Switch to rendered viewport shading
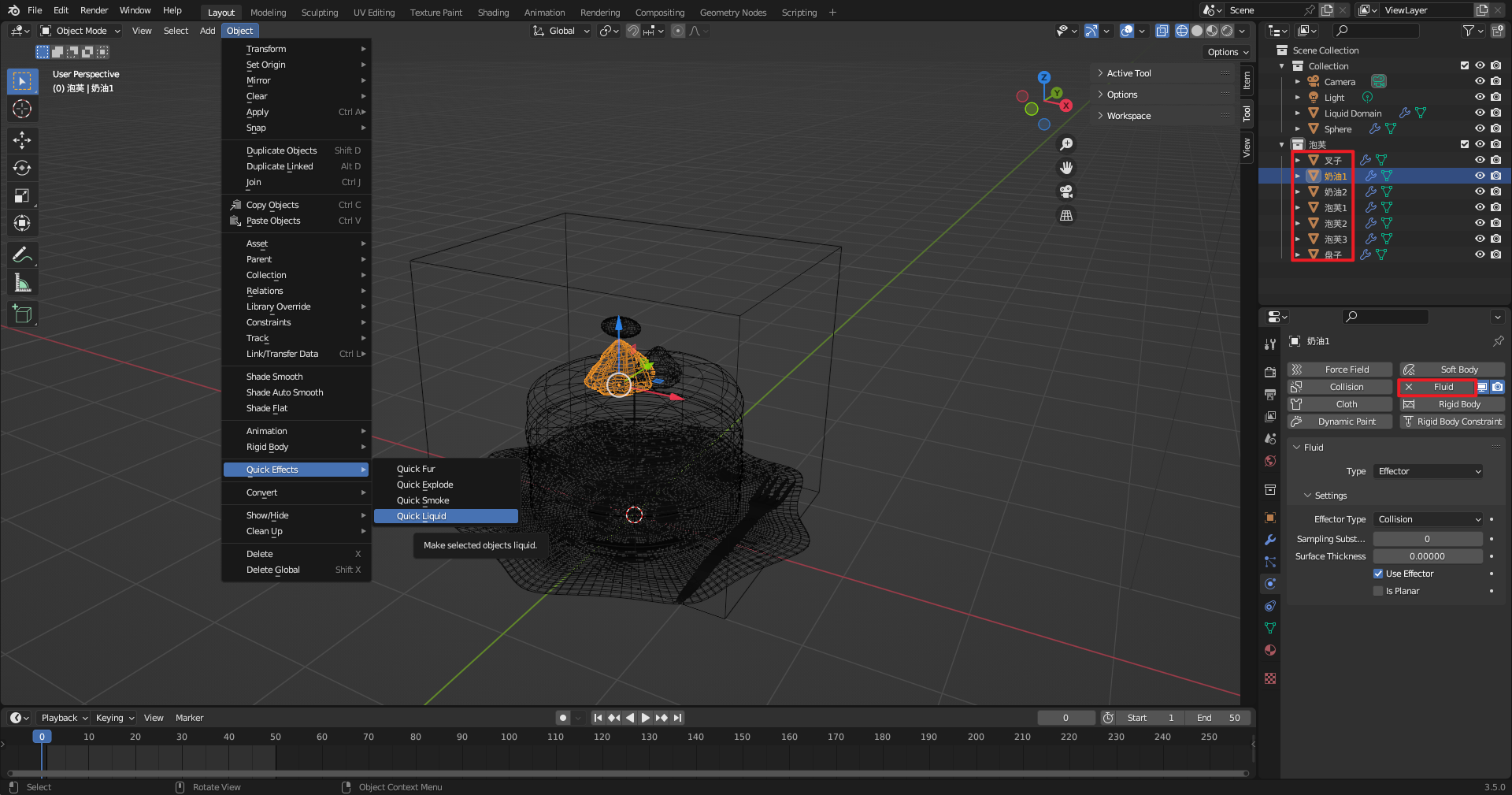 click(x=1227, y=31)
